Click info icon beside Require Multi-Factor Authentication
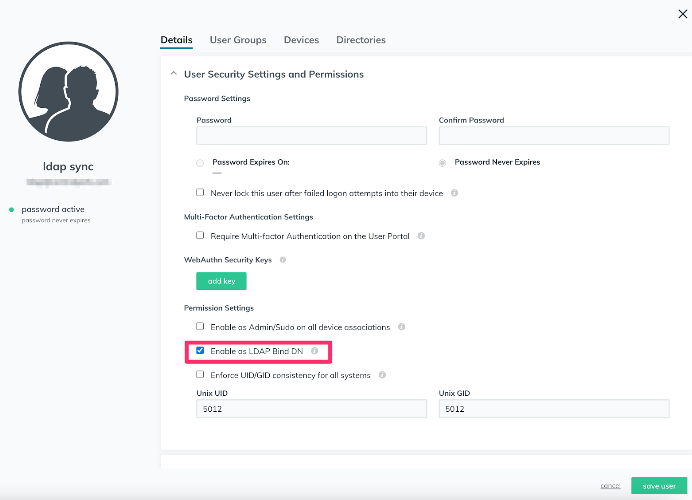 (x=421, y=236)
